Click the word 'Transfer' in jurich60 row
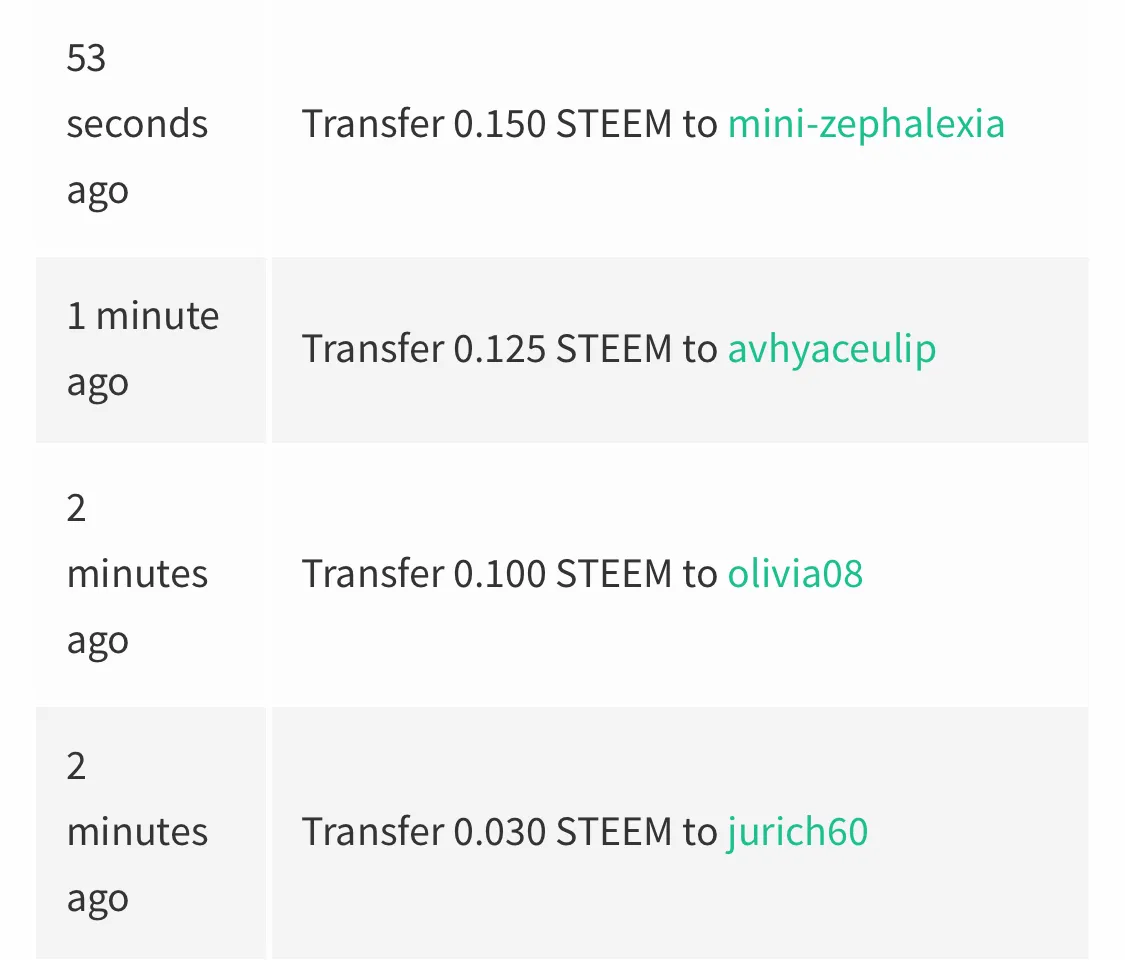Screen dimensions: 1125x960 coord(373,832)
